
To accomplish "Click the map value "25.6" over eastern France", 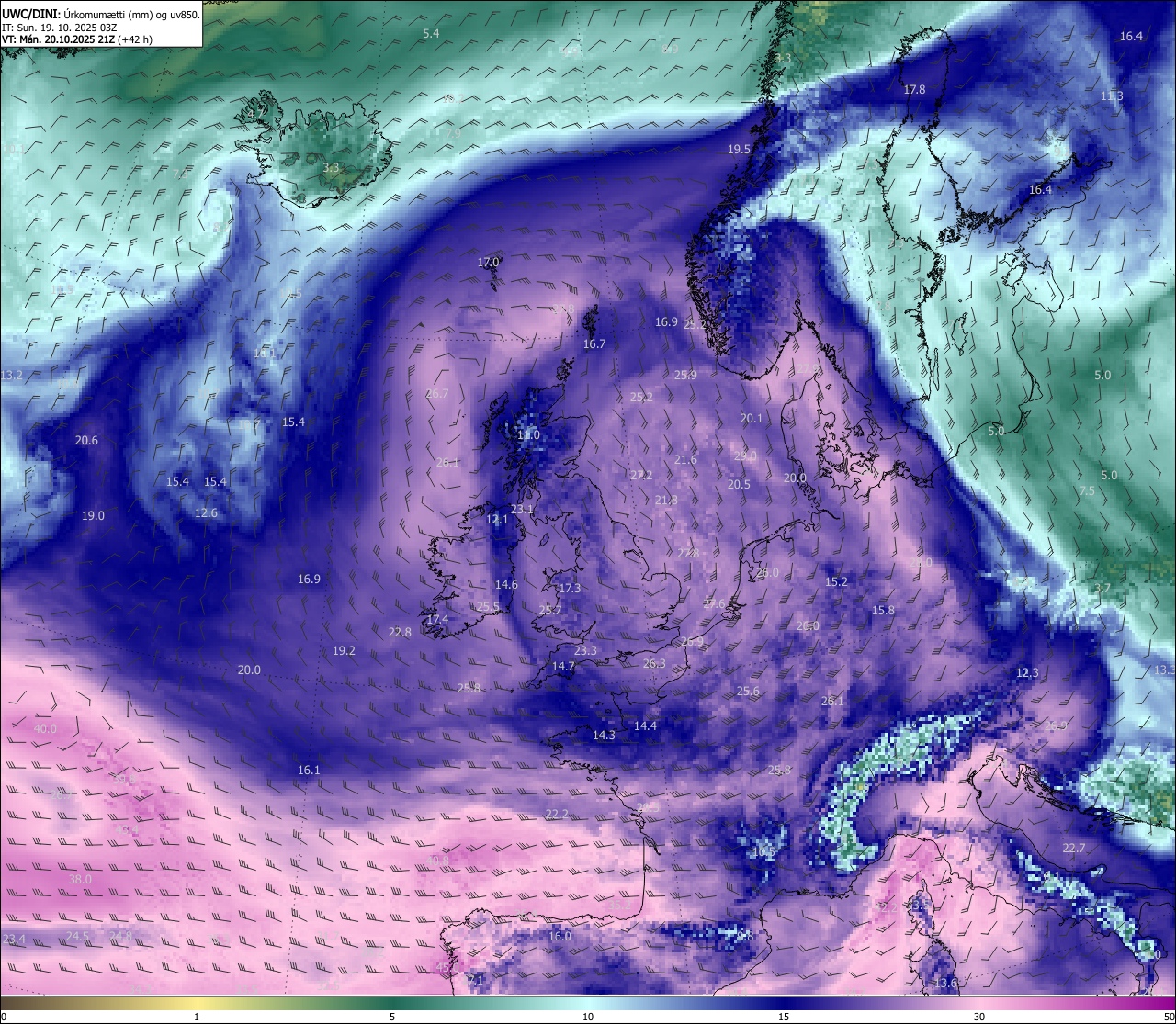I will (748, 692).
